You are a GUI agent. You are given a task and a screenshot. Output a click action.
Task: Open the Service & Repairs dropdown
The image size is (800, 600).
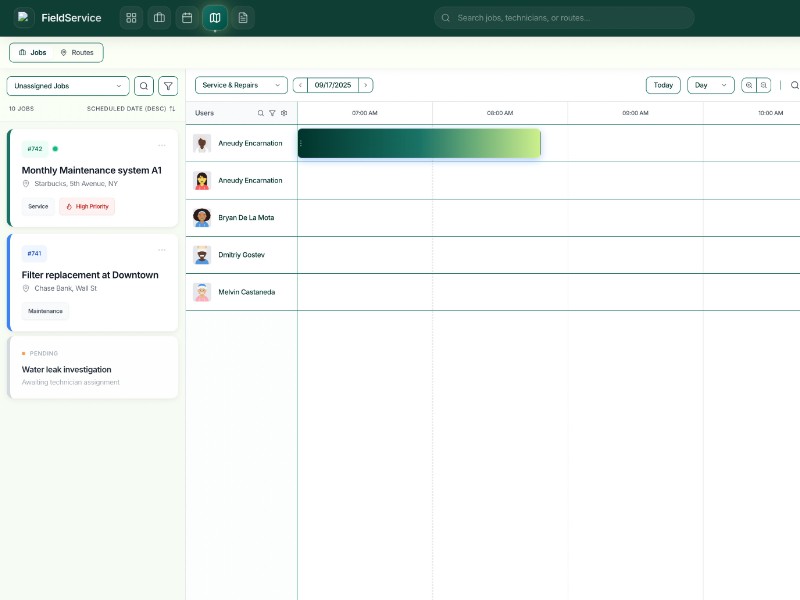point(241,86)
